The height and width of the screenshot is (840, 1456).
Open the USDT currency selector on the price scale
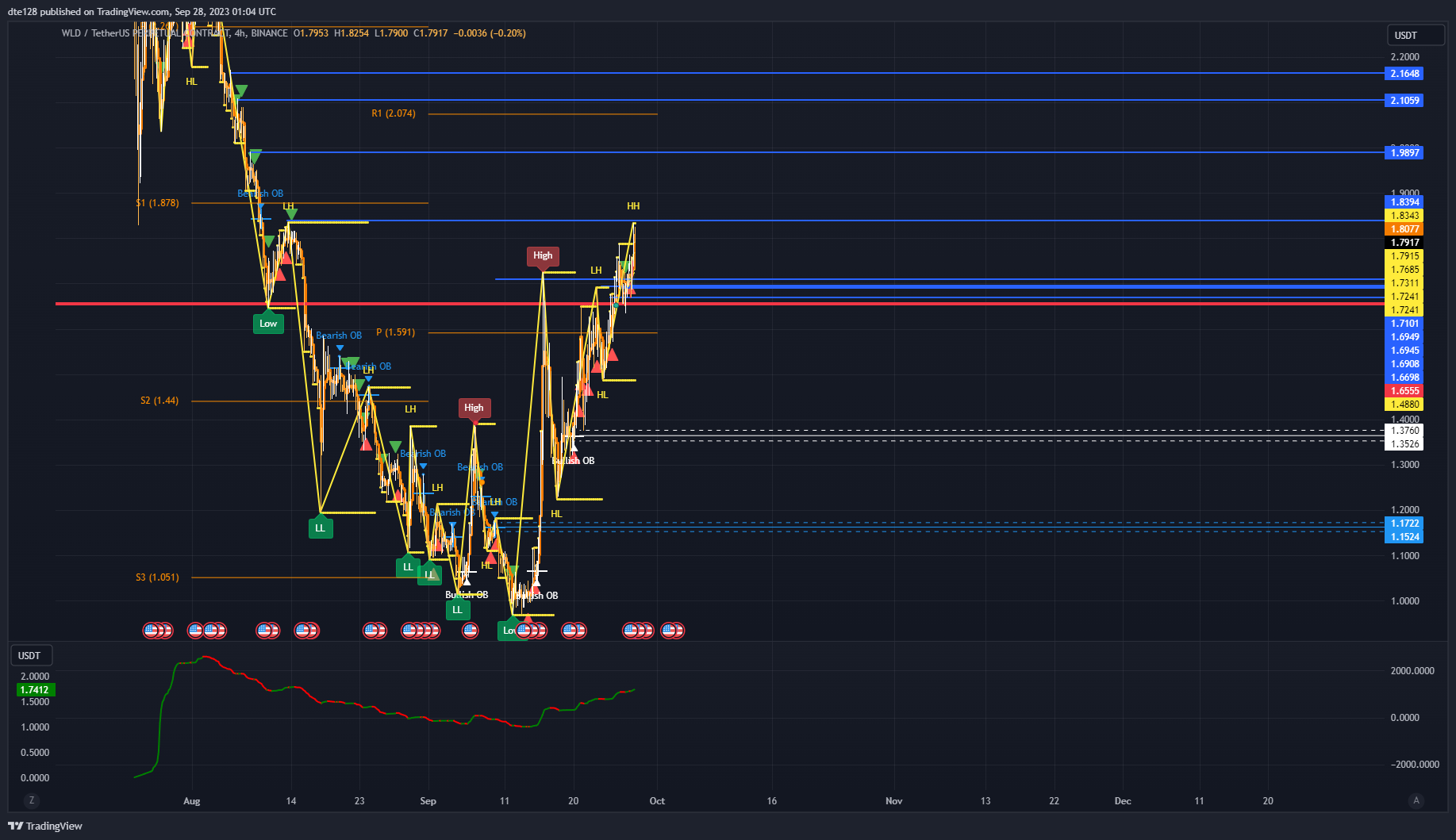click(1416, 35)
